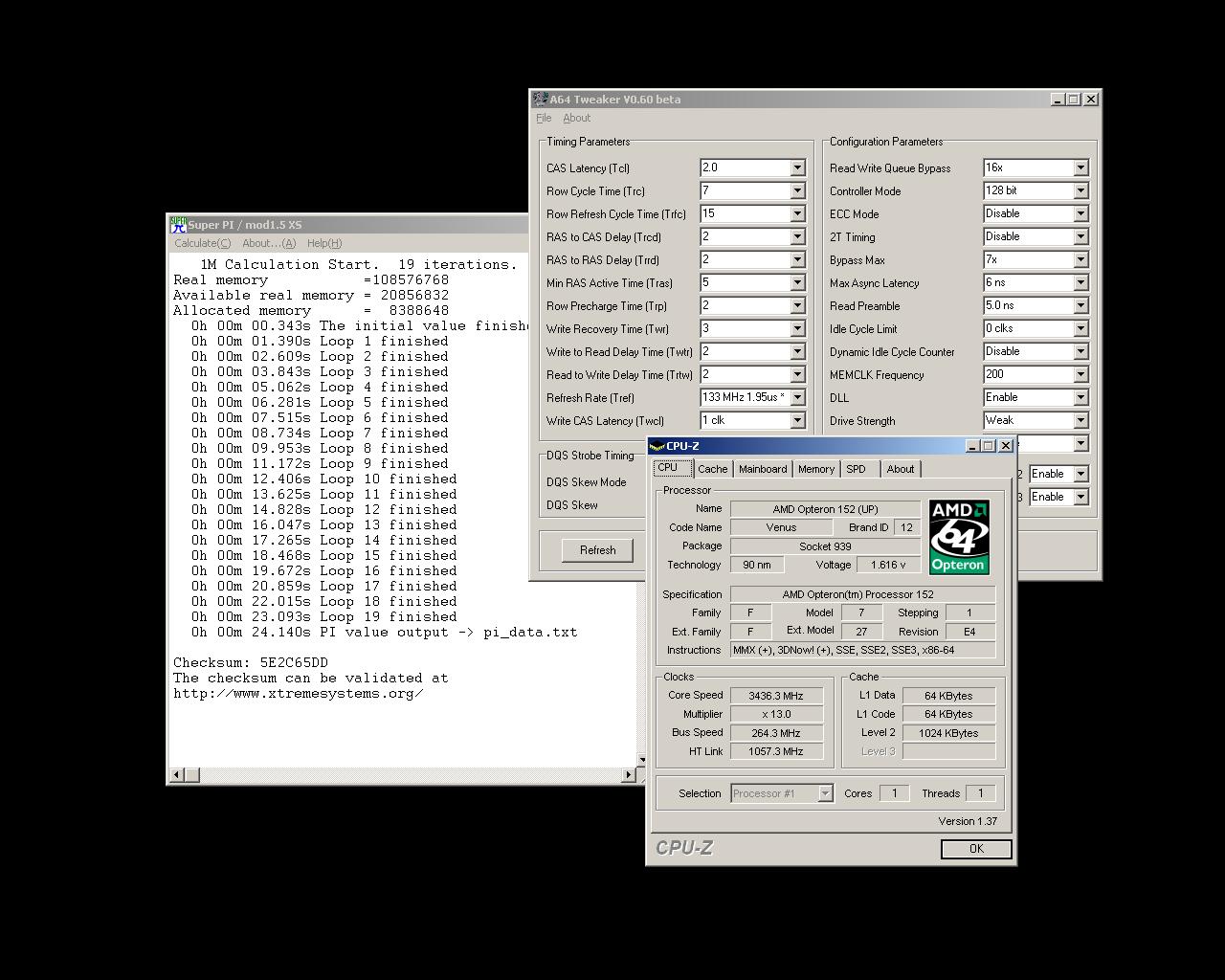The image size is (1225, 980).
Task: Click the CPU-Z title bar icon
Action: click(657, 446)
